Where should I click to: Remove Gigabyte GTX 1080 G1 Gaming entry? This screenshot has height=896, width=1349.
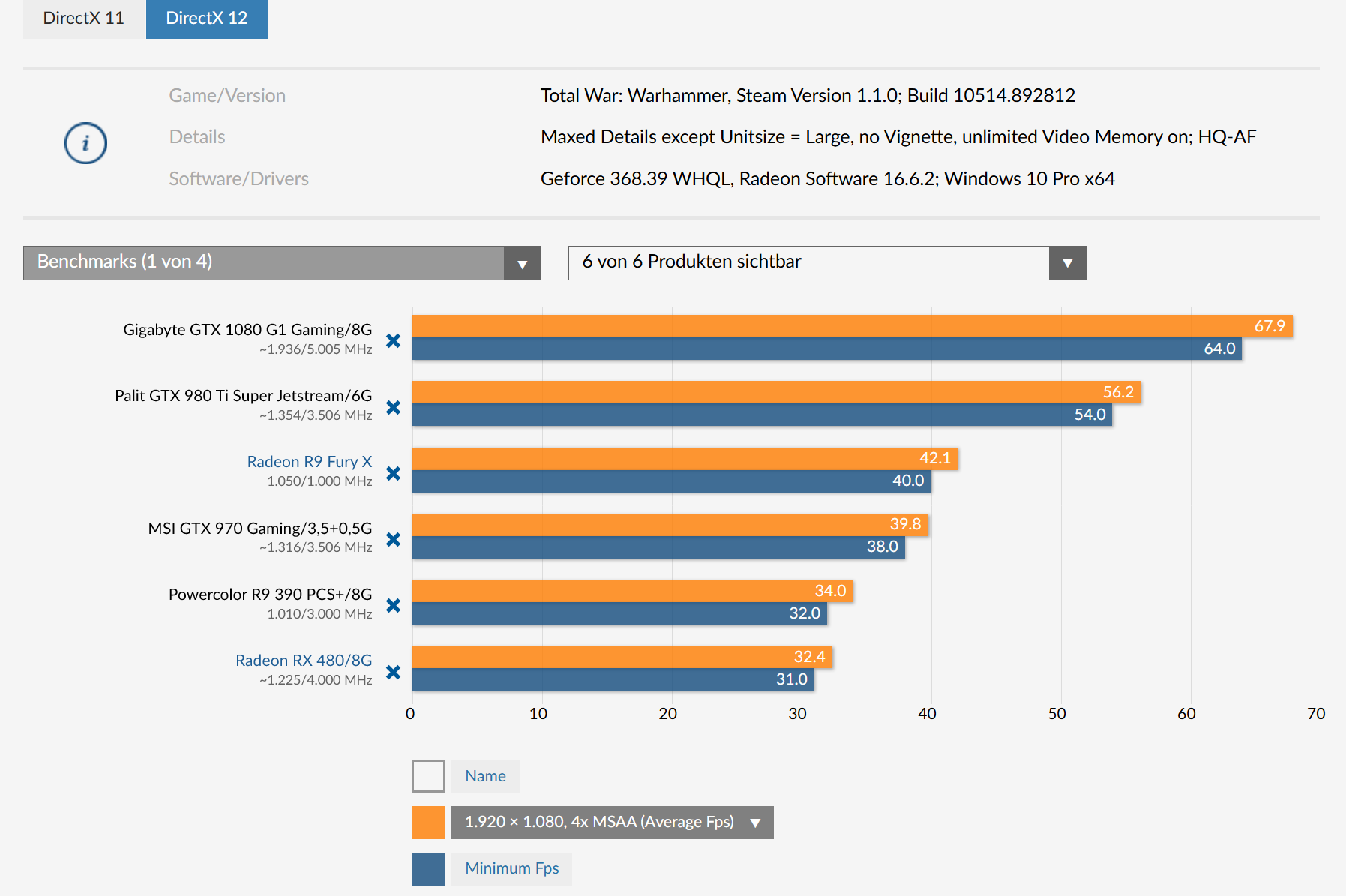click(393, 341)
